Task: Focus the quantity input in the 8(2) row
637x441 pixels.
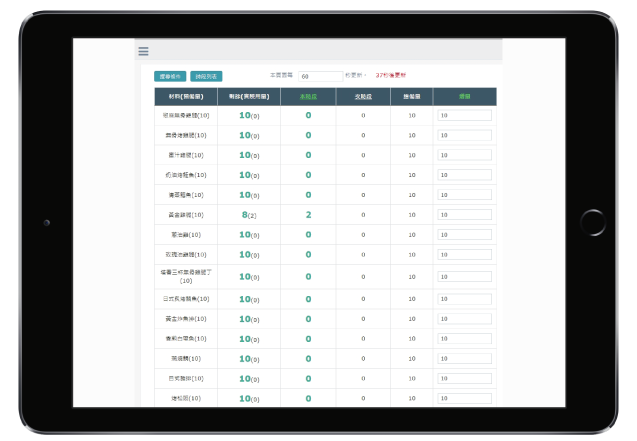Action: tap(464, 215)
